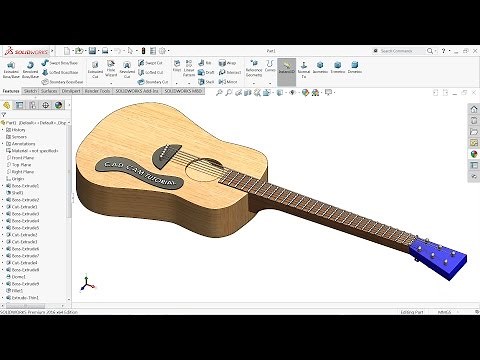Choose the Lofted Cut feature

[x=150, y=72]
